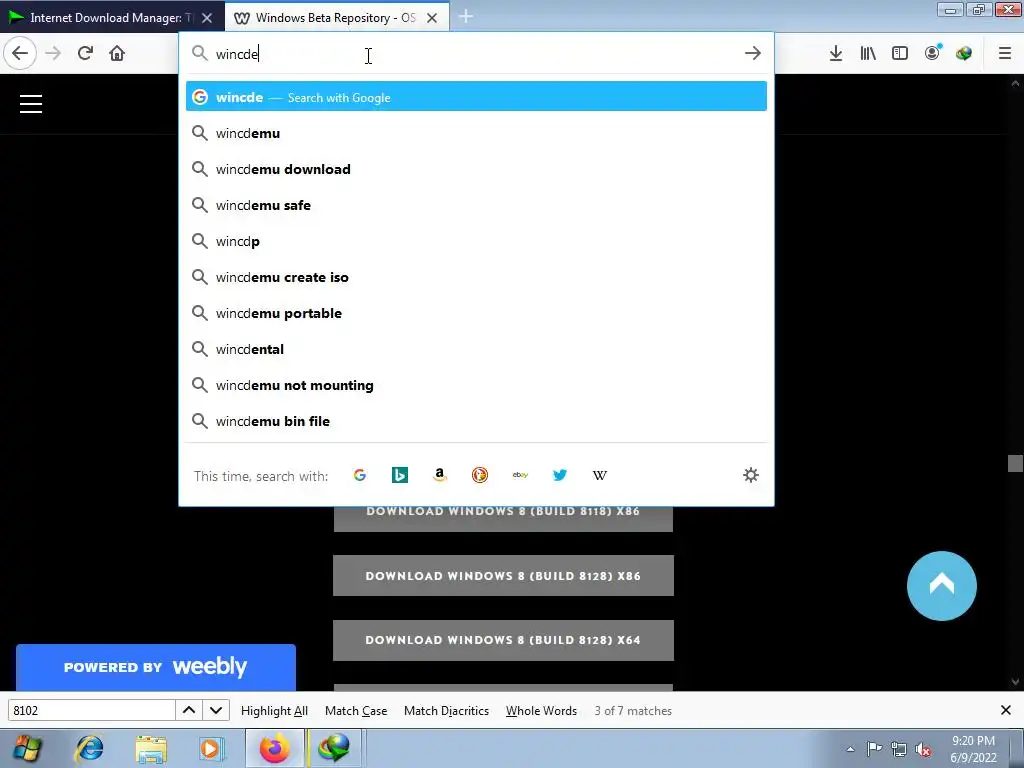Search this time with DuckDuckGo

[x=480, y=475]
